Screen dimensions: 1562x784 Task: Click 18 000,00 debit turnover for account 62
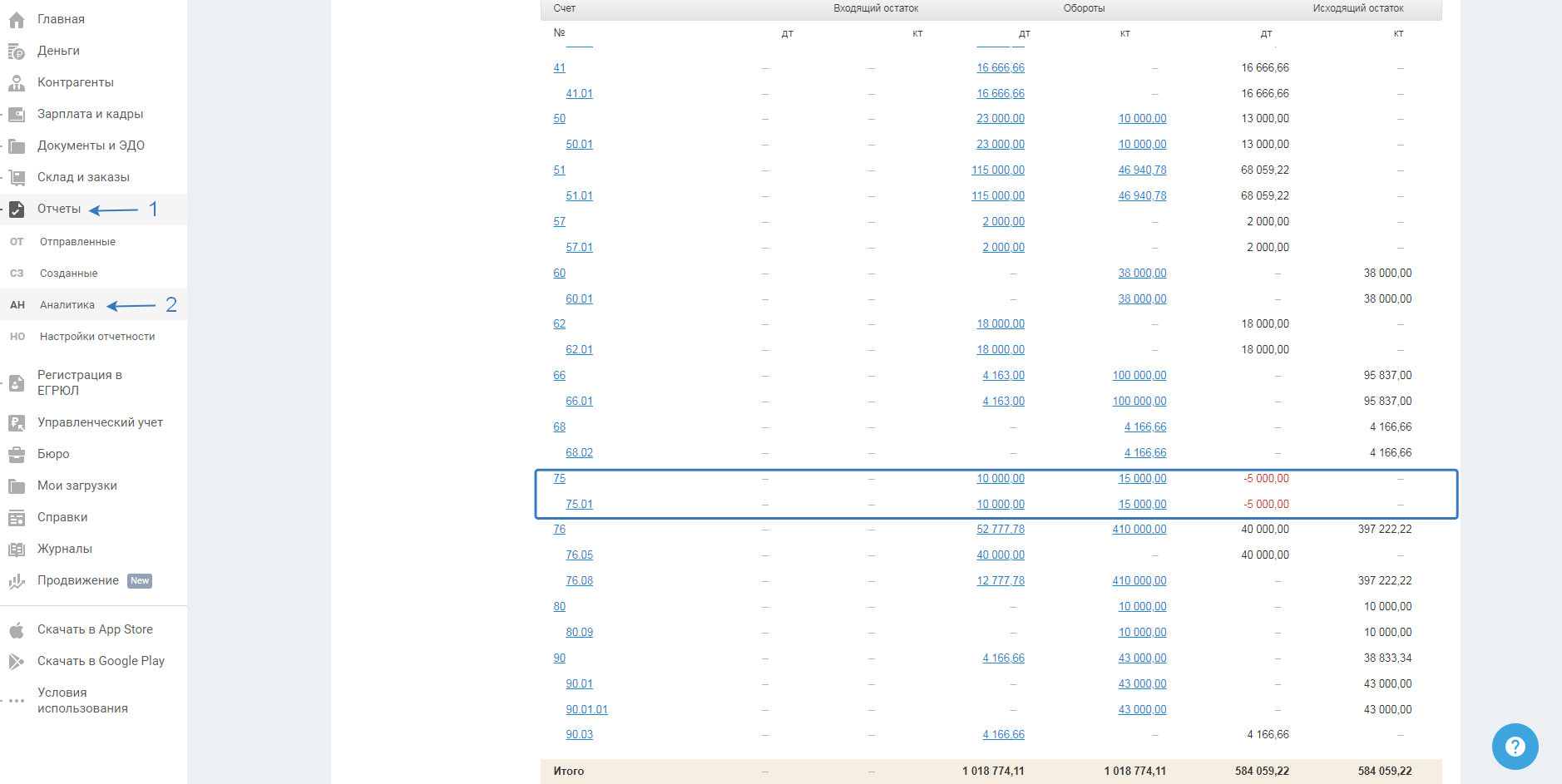(x=1001, y=324)
